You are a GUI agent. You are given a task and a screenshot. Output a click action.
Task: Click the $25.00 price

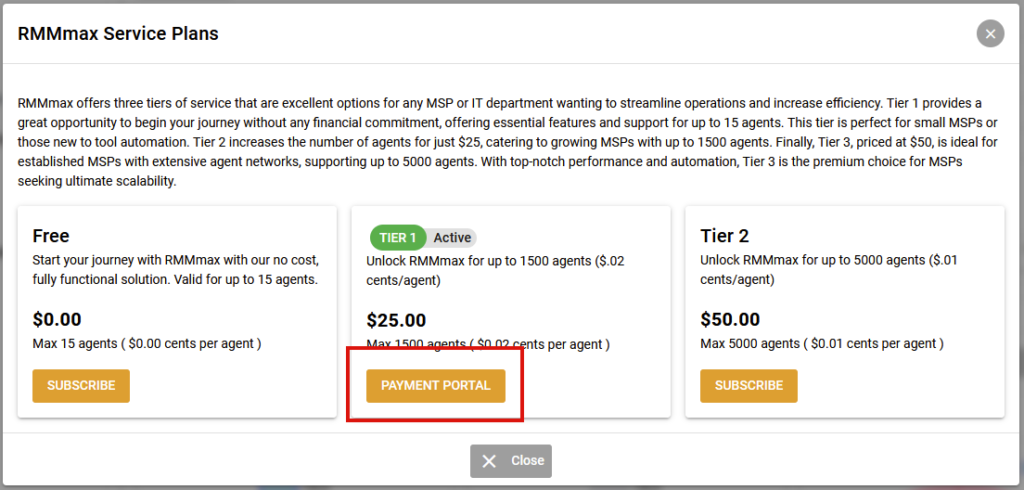click(x=396, y=320)
